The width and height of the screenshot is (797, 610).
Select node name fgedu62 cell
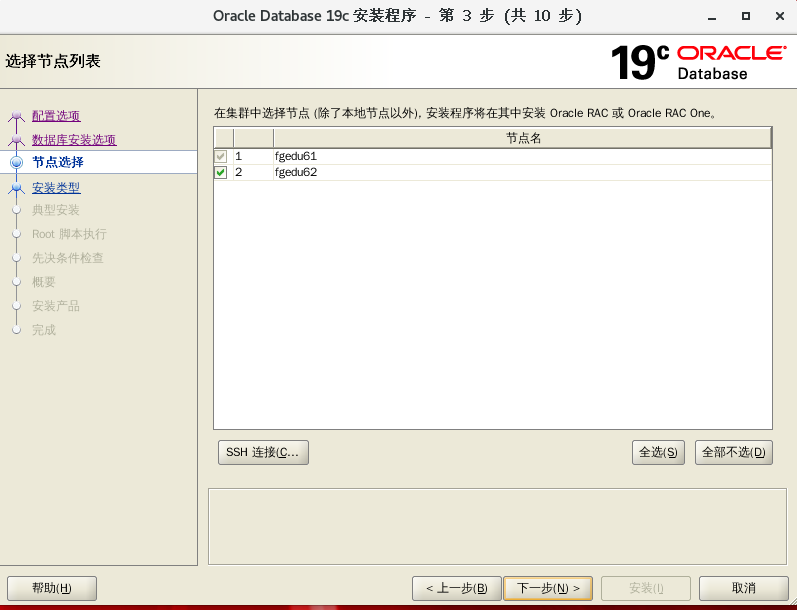[523, 172]
